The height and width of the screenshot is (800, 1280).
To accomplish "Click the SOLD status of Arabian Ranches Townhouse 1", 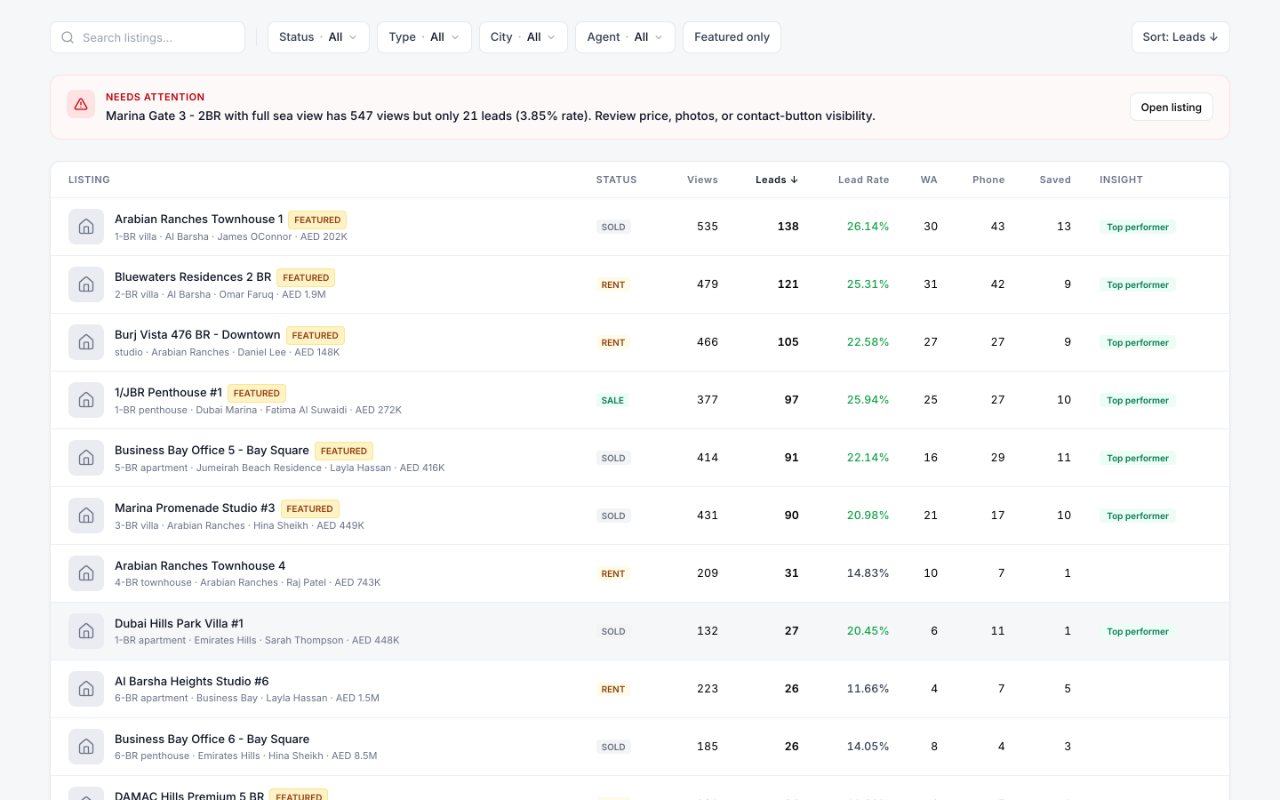I will [613, 227].
